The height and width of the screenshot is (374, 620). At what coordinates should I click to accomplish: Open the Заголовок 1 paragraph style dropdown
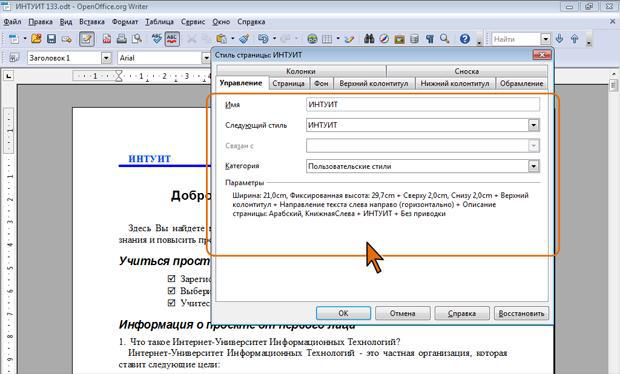pos(106,58)
